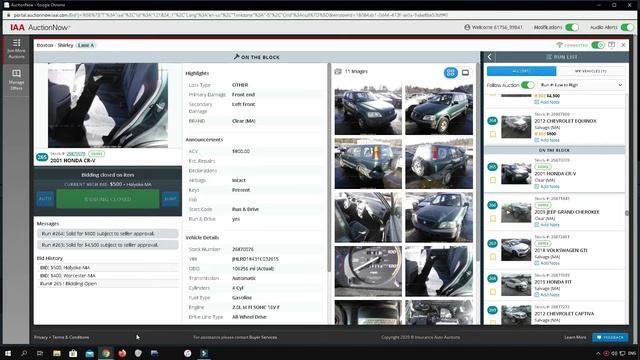The width and height of the screenshot is (640, 360).
Task: Toggle the Follow Auction switch
Action: coord(528,85)
